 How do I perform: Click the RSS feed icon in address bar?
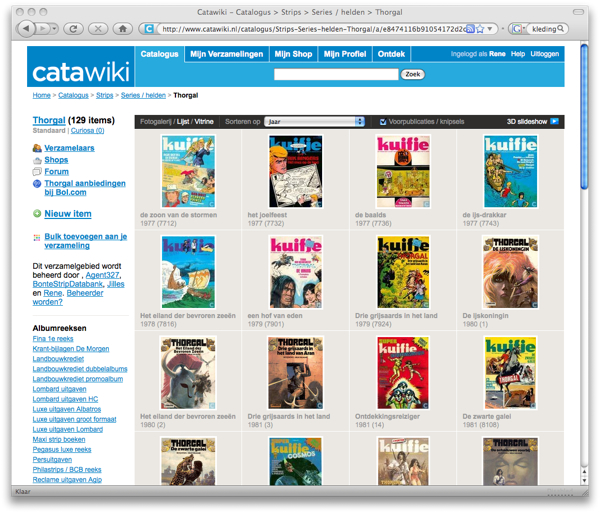471,29
